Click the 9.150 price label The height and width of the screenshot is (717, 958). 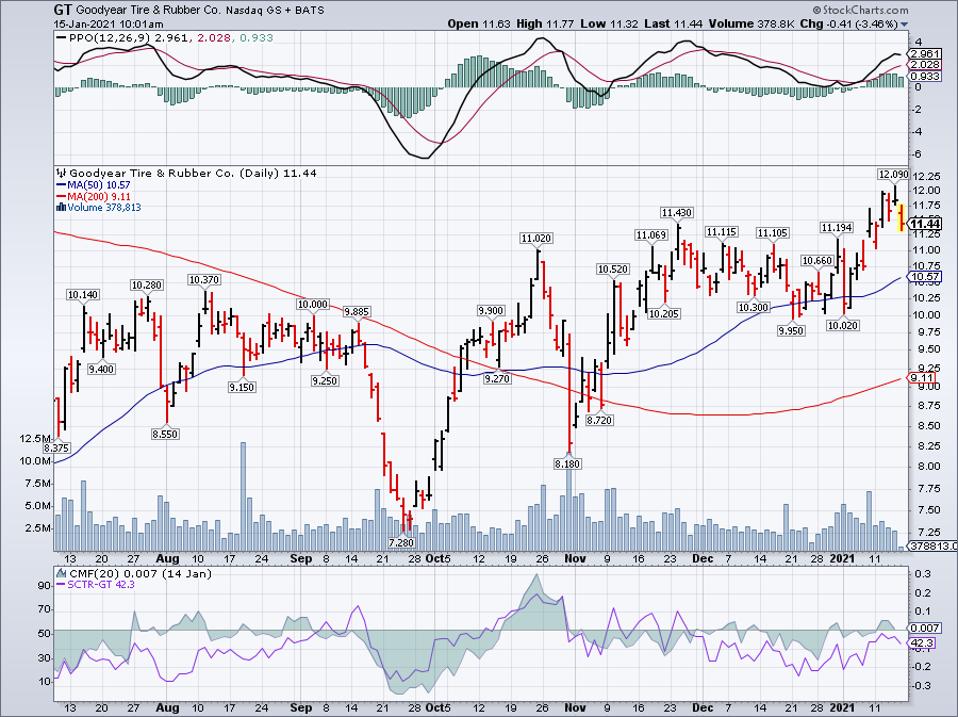click(242, 387)
